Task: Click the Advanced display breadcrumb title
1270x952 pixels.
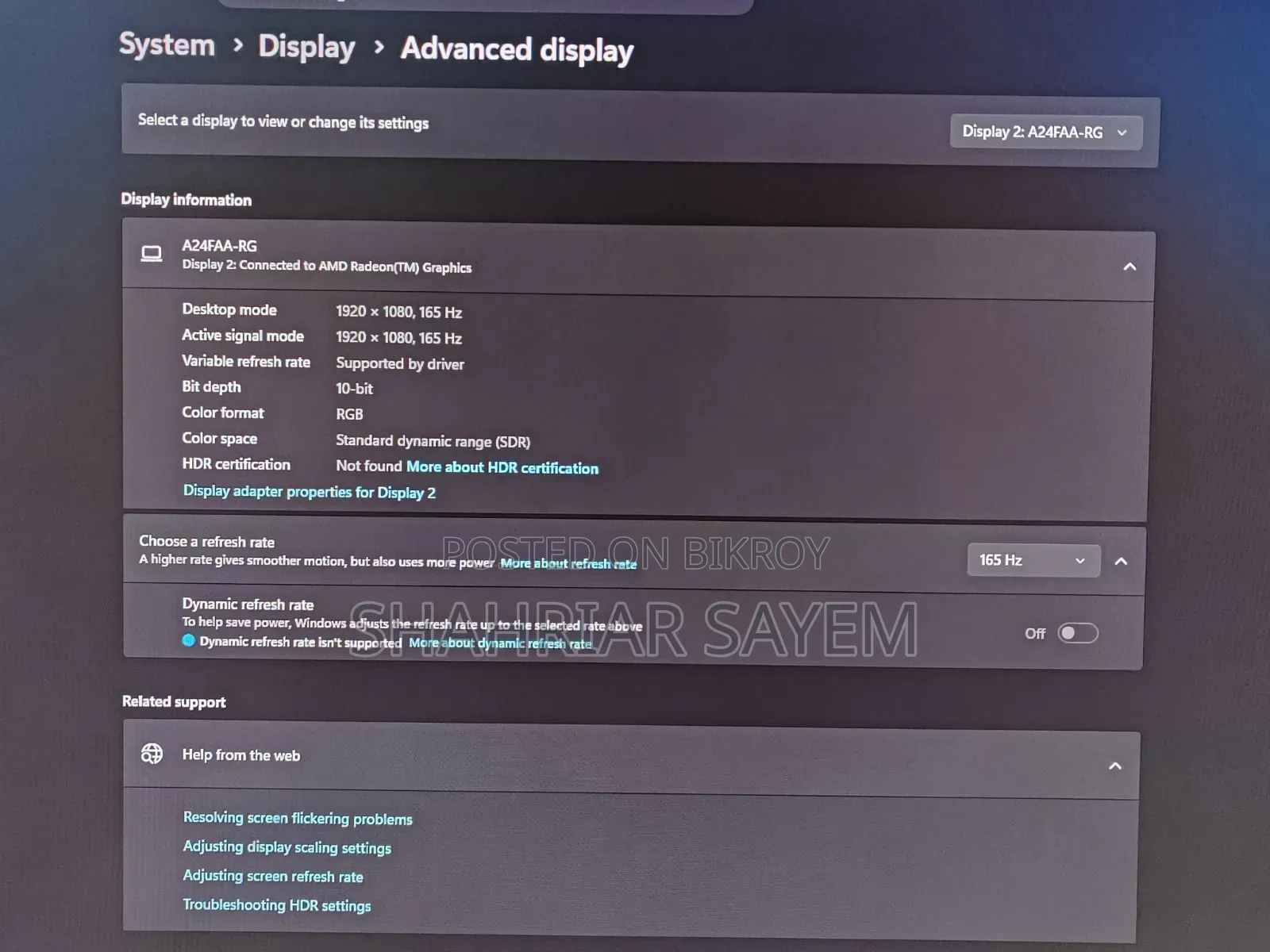Action: coord(517,49)
